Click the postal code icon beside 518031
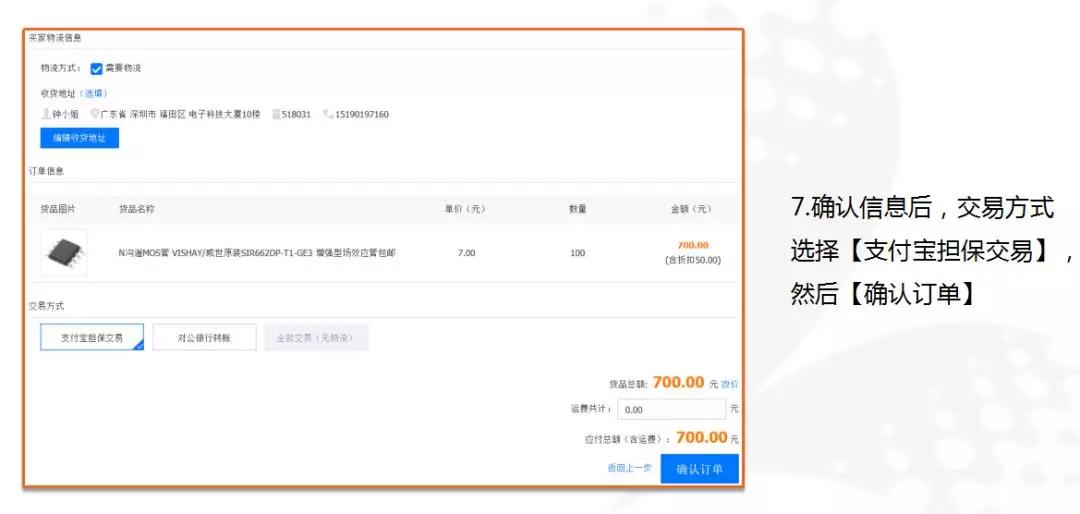 pyautogui.click(x=276, y=114)
